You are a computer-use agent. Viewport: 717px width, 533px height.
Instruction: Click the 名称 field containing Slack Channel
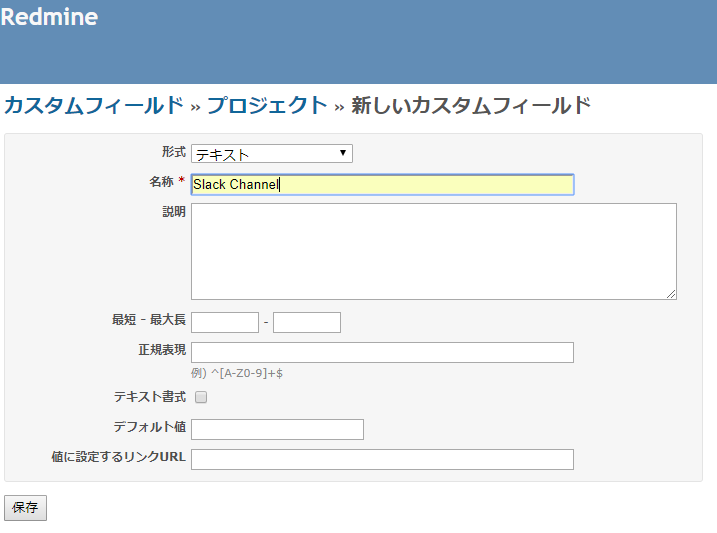(x=382, y=185)
